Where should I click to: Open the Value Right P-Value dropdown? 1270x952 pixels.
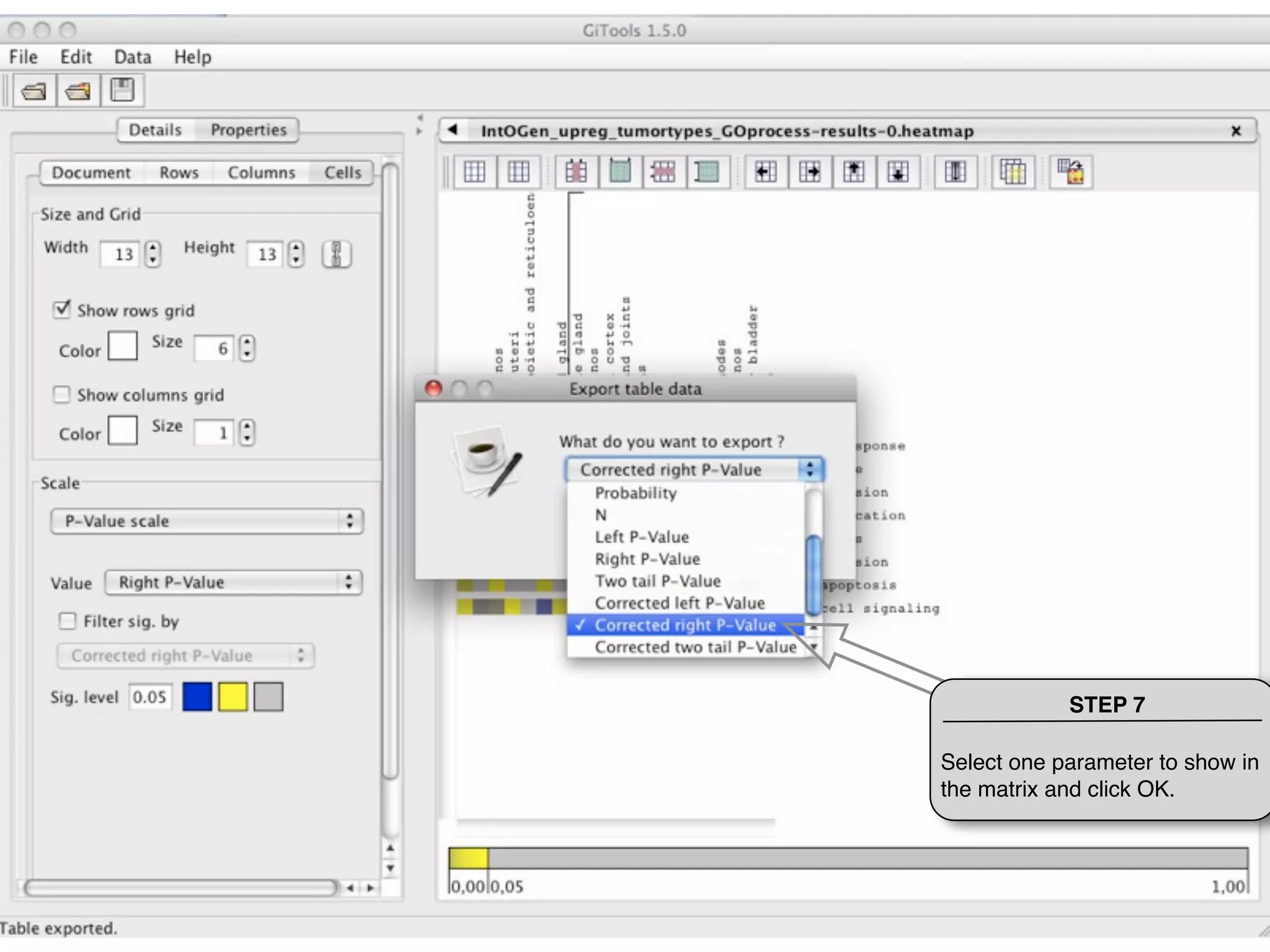click(233, 582)
